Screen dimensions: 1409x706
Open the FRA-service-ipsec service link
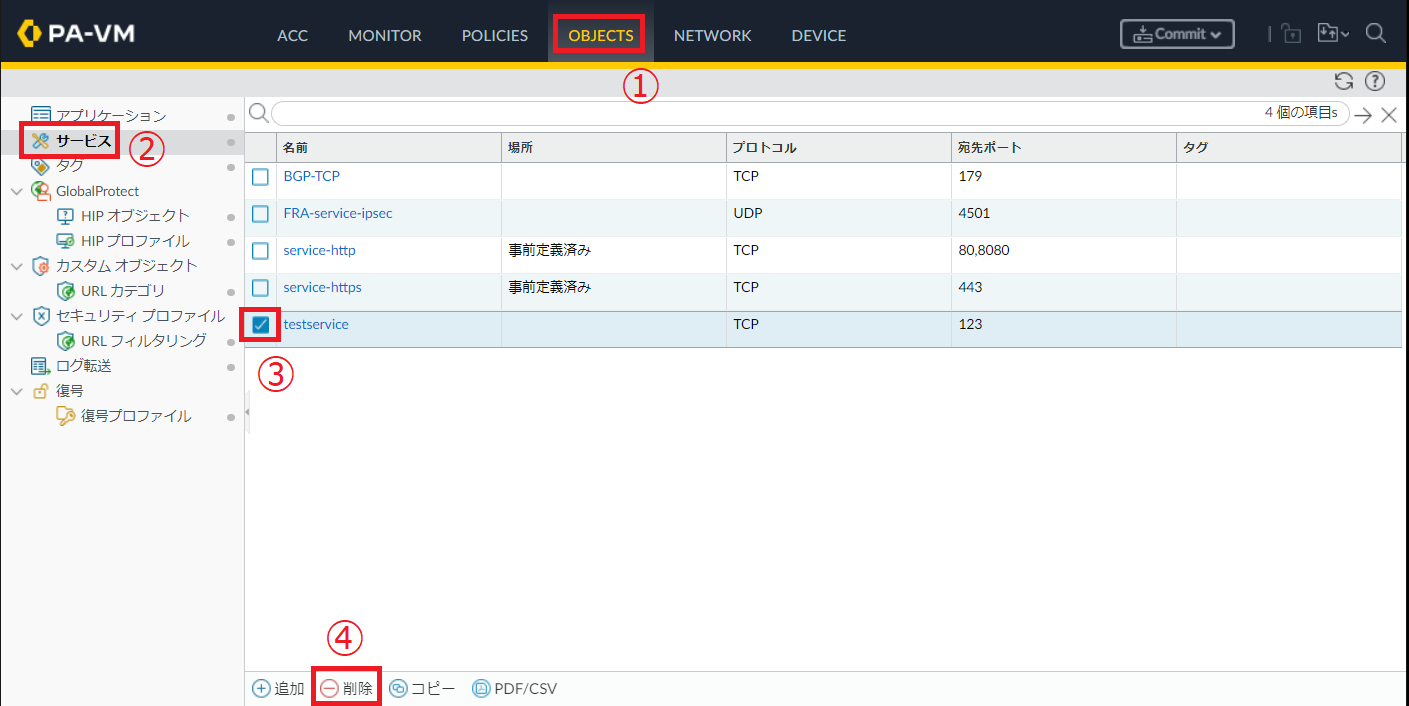337,214
